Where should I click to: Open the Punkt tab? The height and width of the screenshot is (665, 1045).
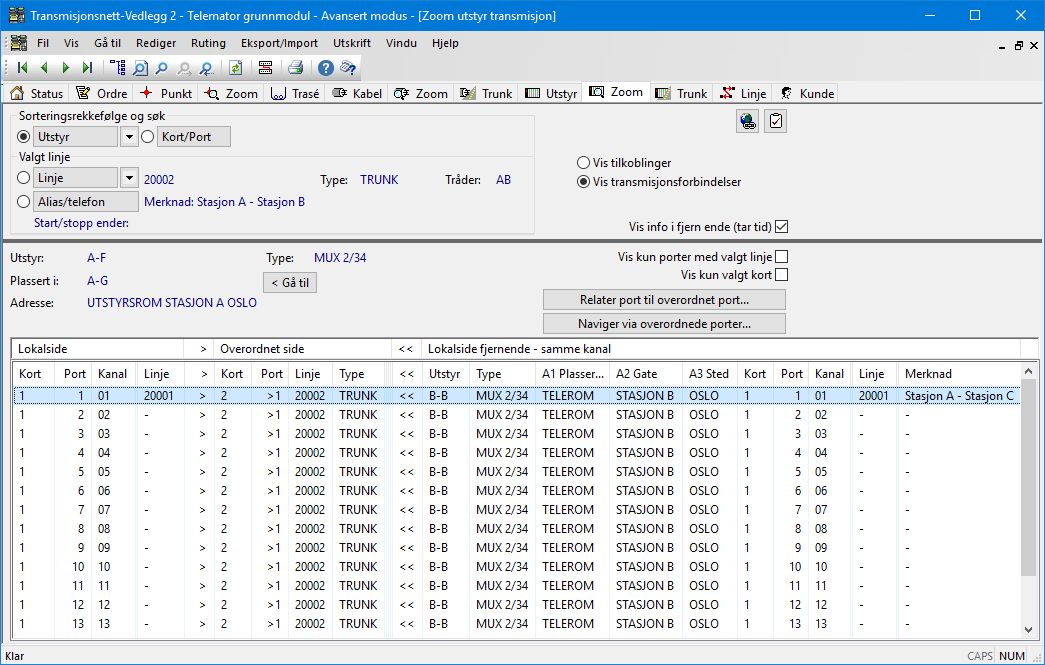coord(166,93)
